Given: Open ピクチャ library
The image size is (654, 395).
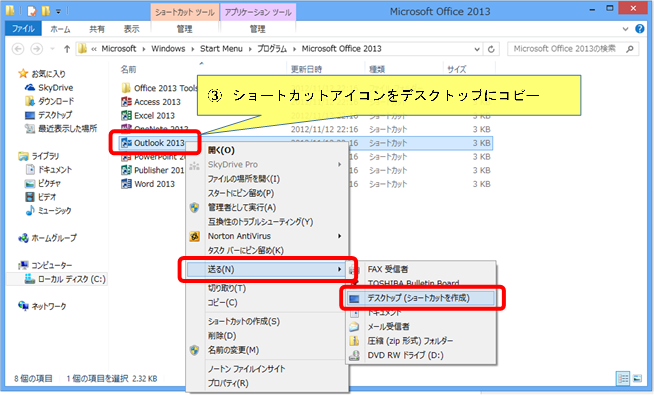Looking at the screenshot, I should [49, 184].
